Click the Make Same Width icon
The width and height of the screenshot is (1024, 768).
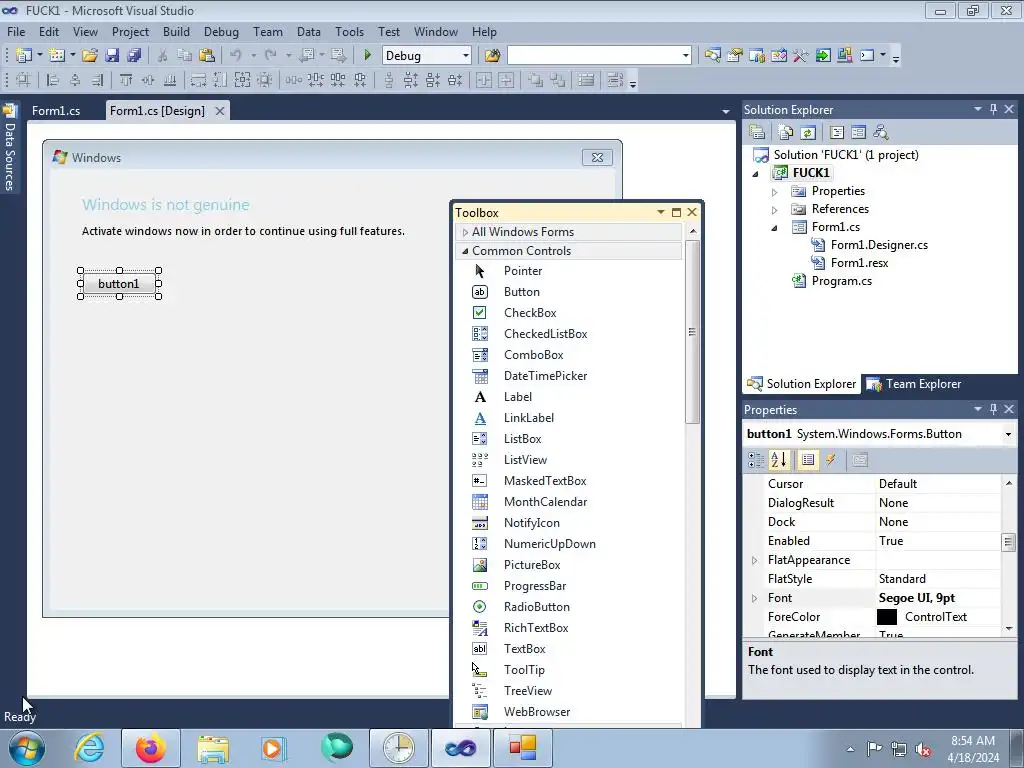click(x=198, y=80)
